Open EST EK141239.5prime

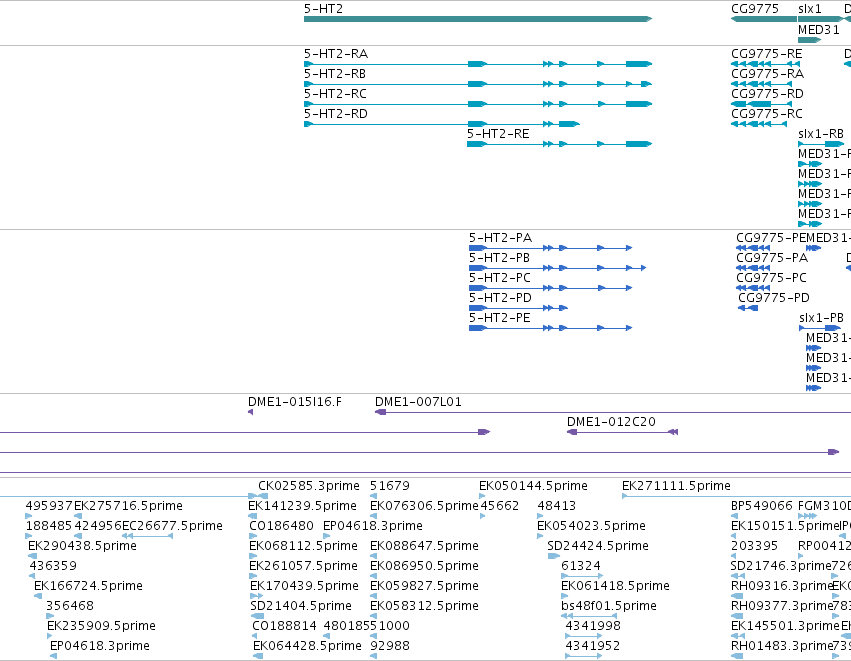[x=302, y=506]
